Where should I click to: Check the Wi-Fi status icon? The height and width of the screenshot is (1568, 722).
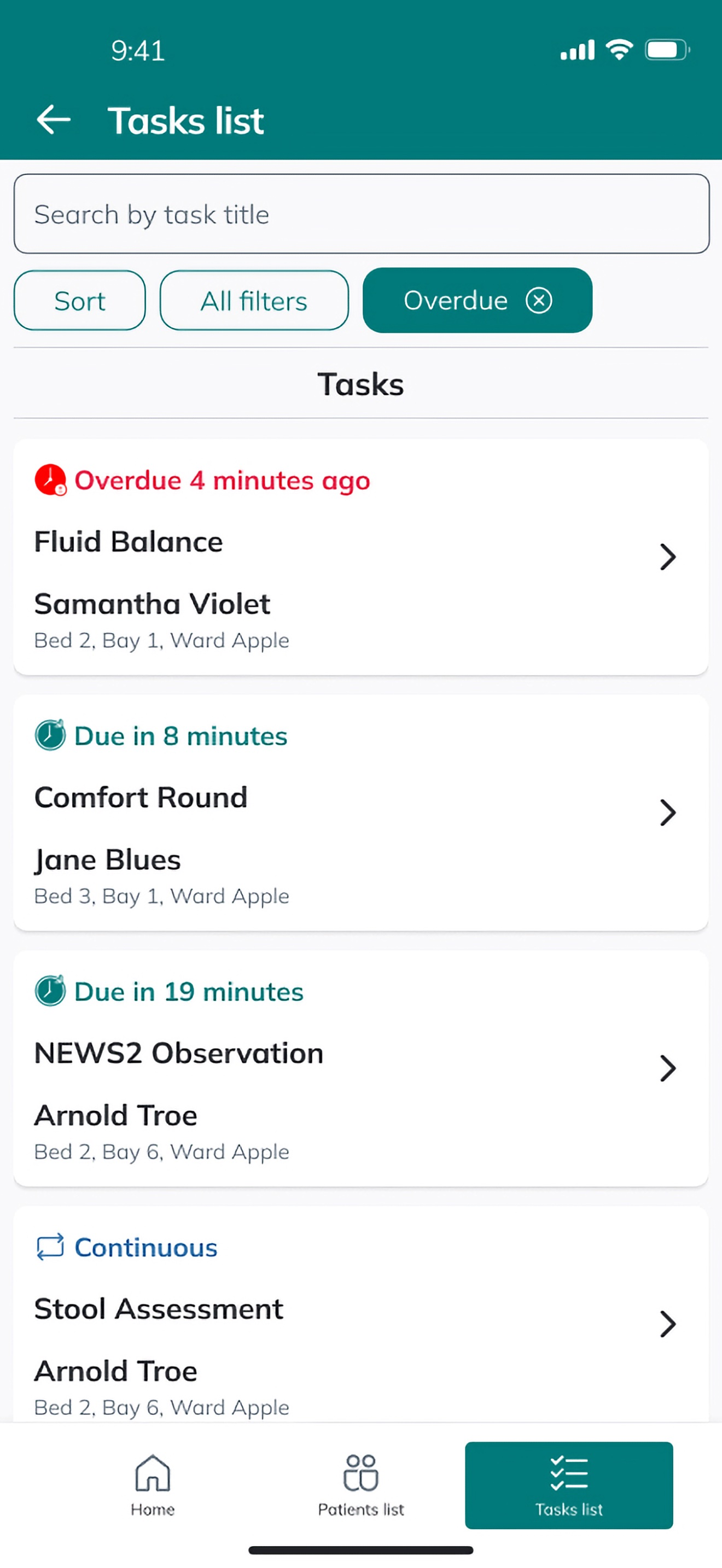click(619, 49)
